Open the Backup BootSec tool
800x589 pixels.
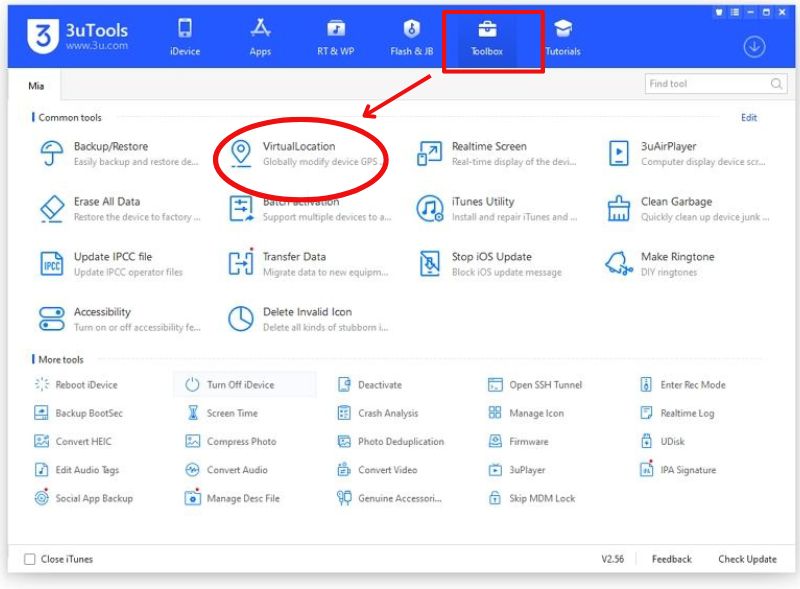[x=79, y=413]
